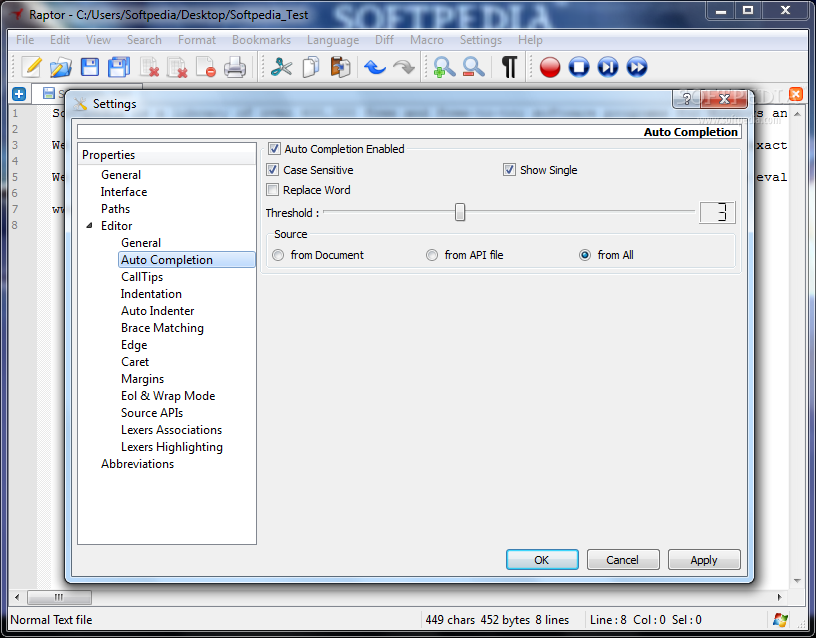Select Brace Matching under Editor
816x638 pixels.
click(162, 328)
